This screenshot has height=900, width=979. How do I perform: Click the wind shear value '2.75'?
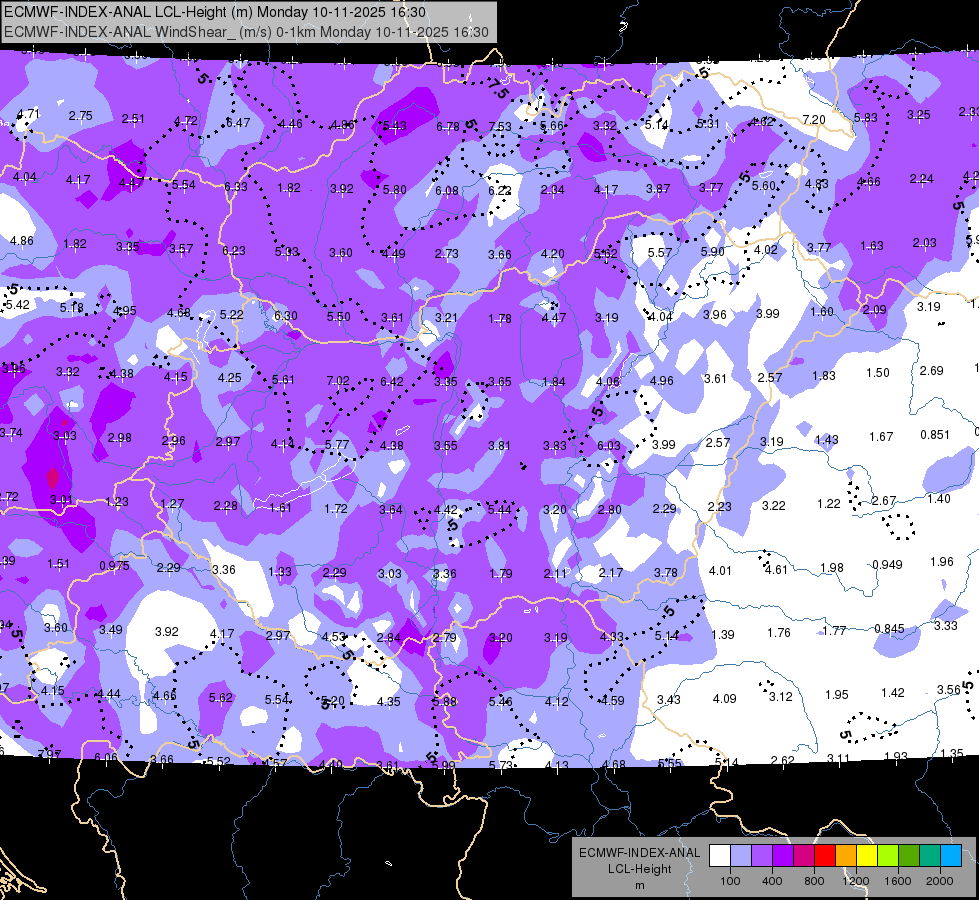(81, 116)
